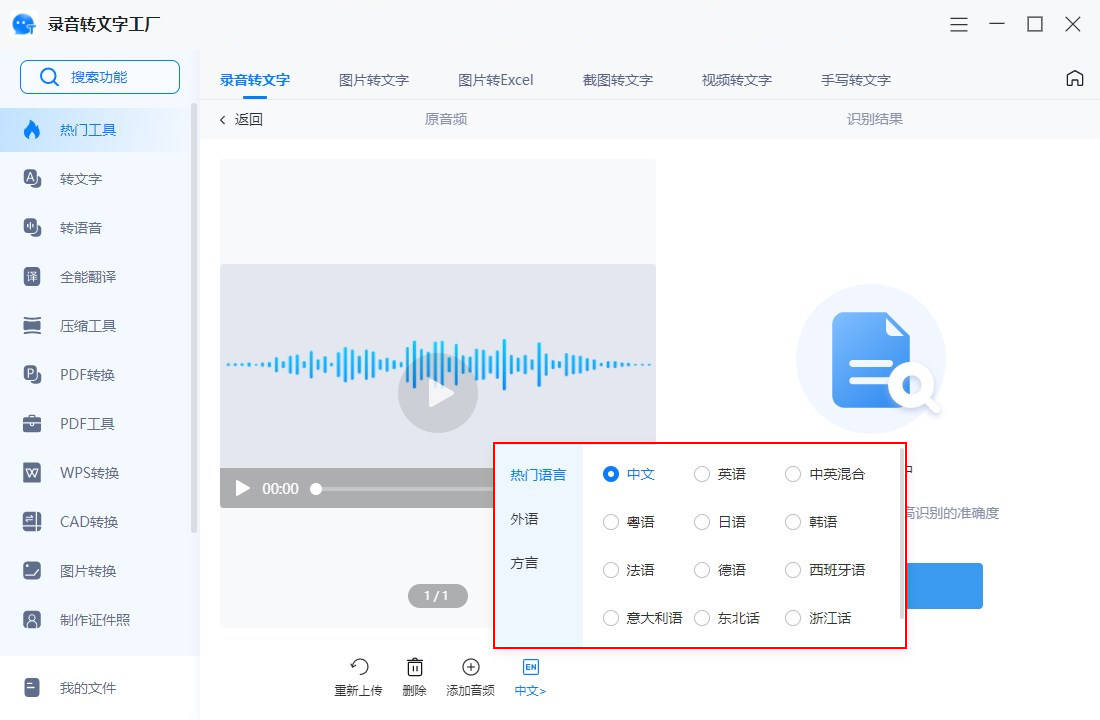Image resolution: width=1100 pixels, height=720 pixels.
Task: Select the 德语 radio button
Action: [702, 570]
